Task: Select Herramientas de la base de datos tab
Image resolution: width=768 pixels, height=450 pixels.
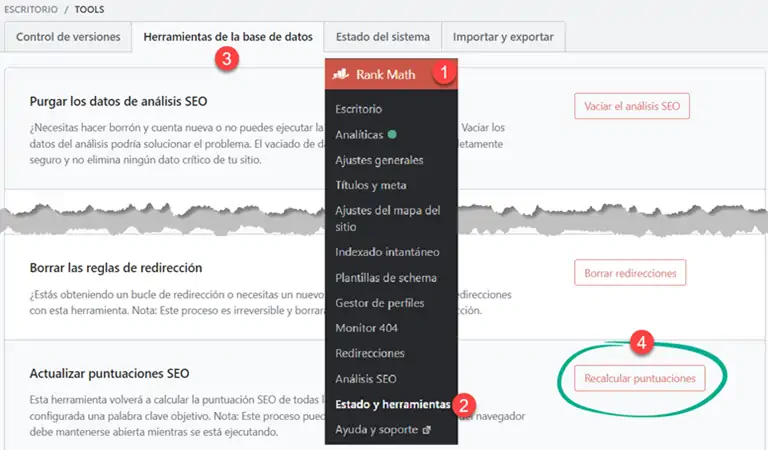Action: coord(228,37)
